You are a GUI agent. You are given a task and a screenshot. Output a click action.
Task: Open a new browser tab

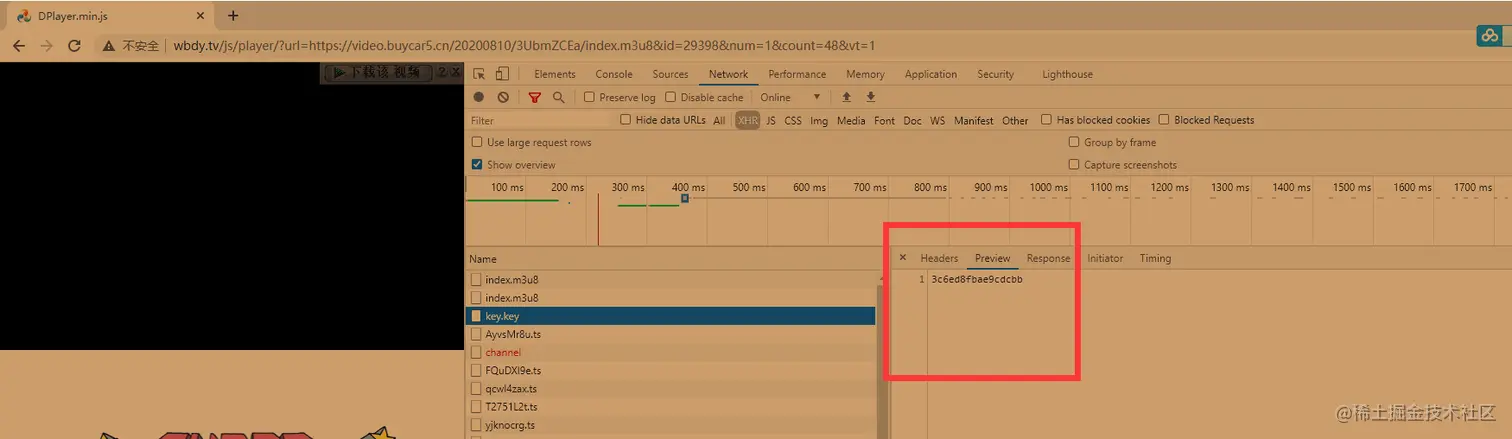click(x=233, y=16)
